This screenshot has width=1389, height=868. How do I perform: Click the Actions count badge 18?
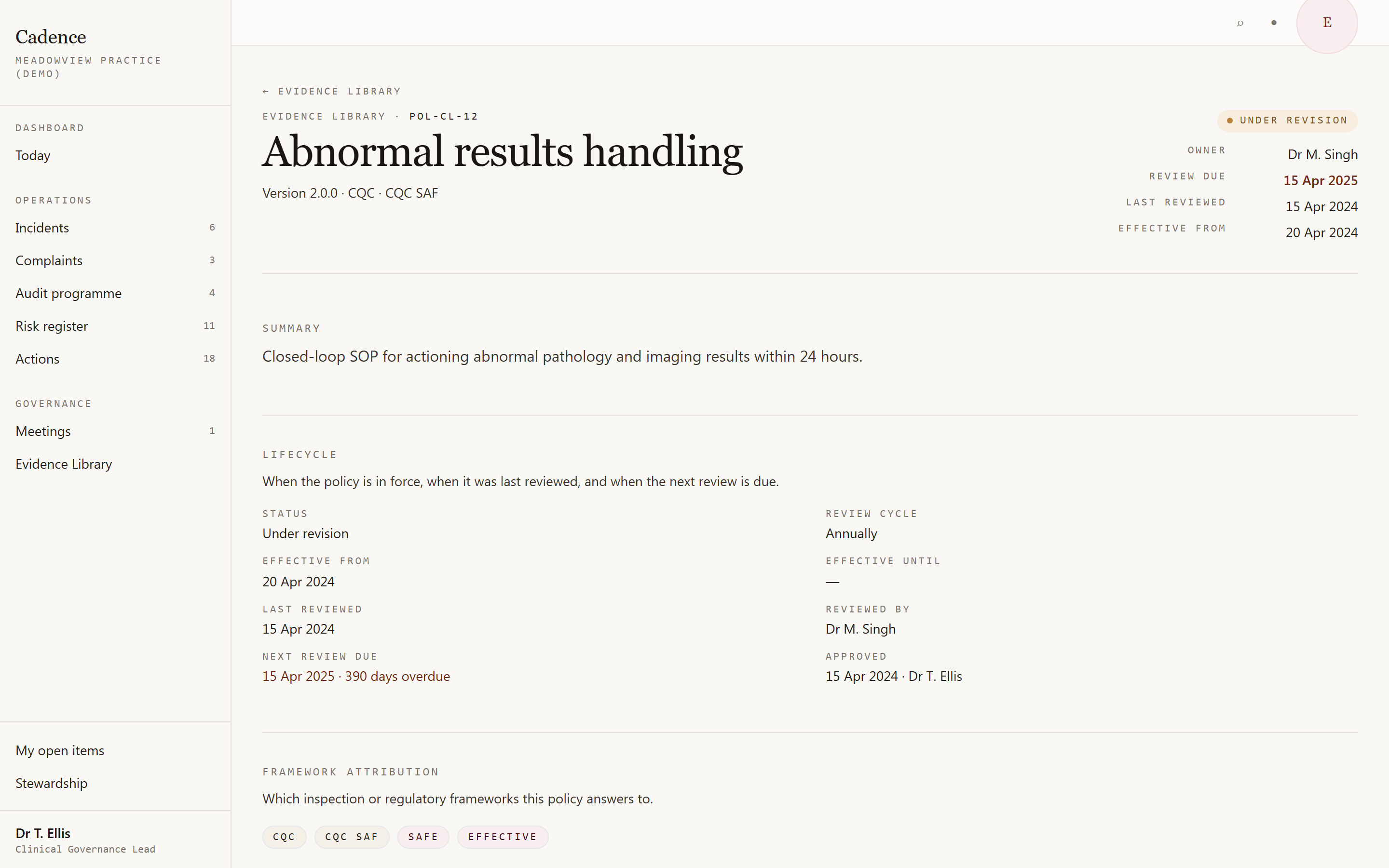tap(209, 358)
